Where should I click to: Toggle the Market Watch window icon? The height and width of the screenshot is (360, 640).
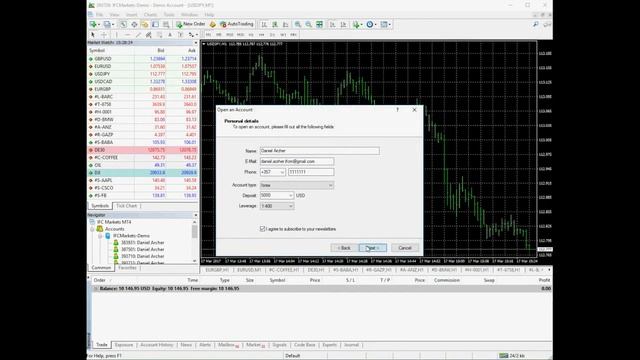[123, 24]
